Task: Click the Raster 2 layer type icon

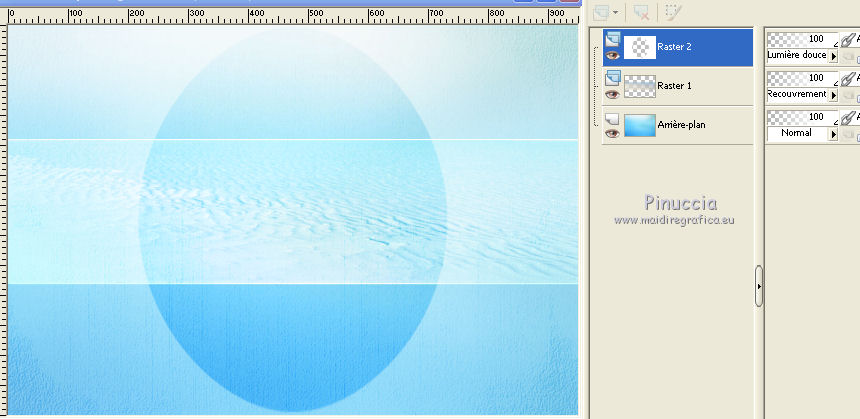Action: [x=612, y=38]
